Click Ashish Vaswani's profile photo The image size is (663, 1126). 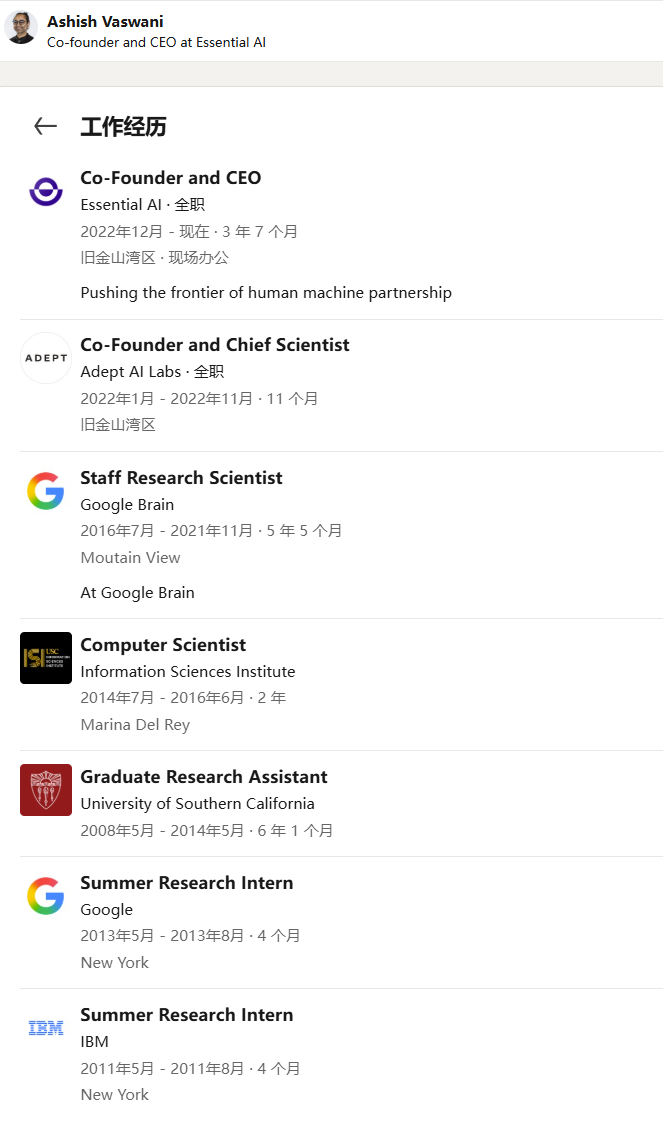21,28
